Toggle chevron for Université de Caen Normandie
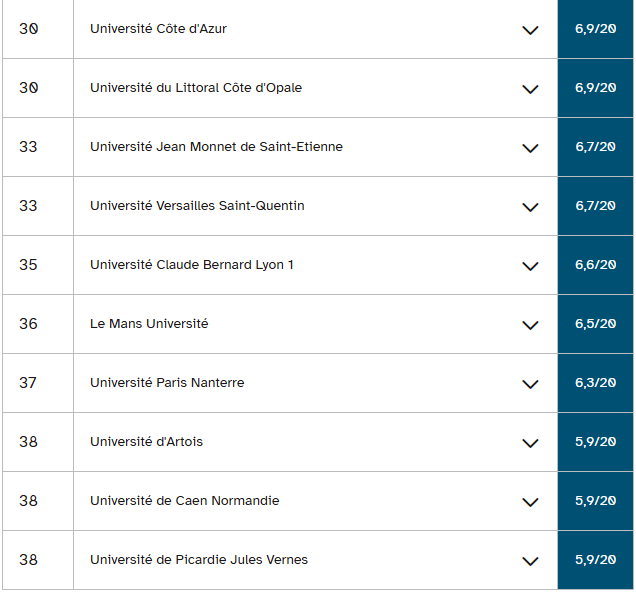 [531, 502]
